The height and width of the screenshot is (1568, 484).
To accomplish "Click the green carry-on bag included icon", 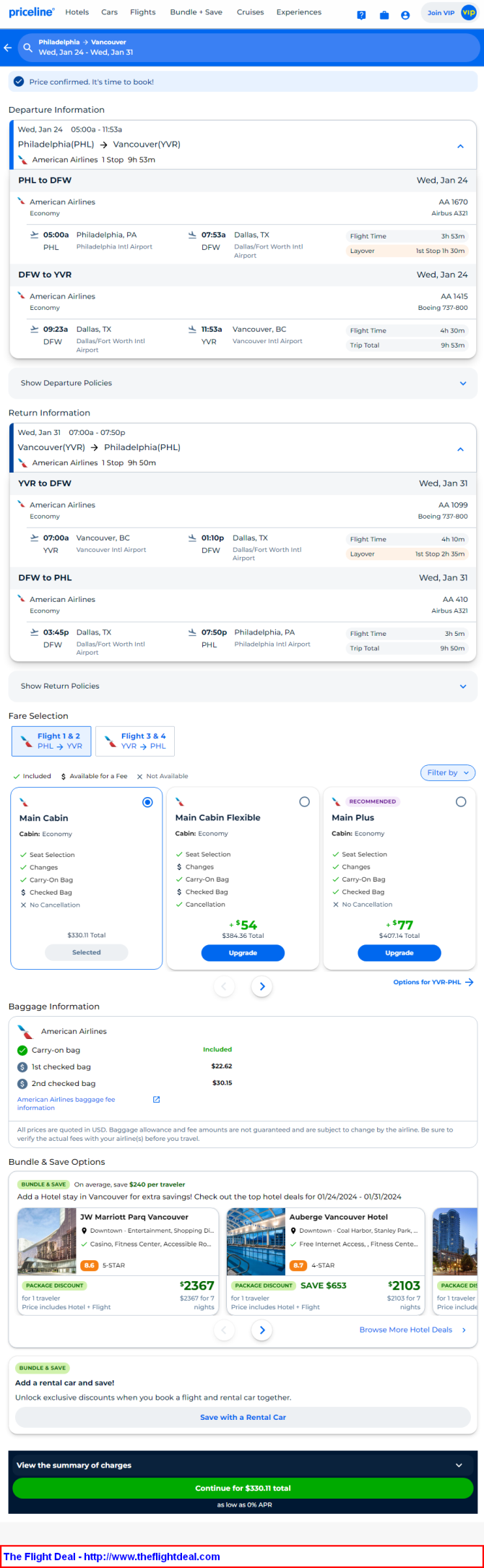I will tap(22, 1051).
